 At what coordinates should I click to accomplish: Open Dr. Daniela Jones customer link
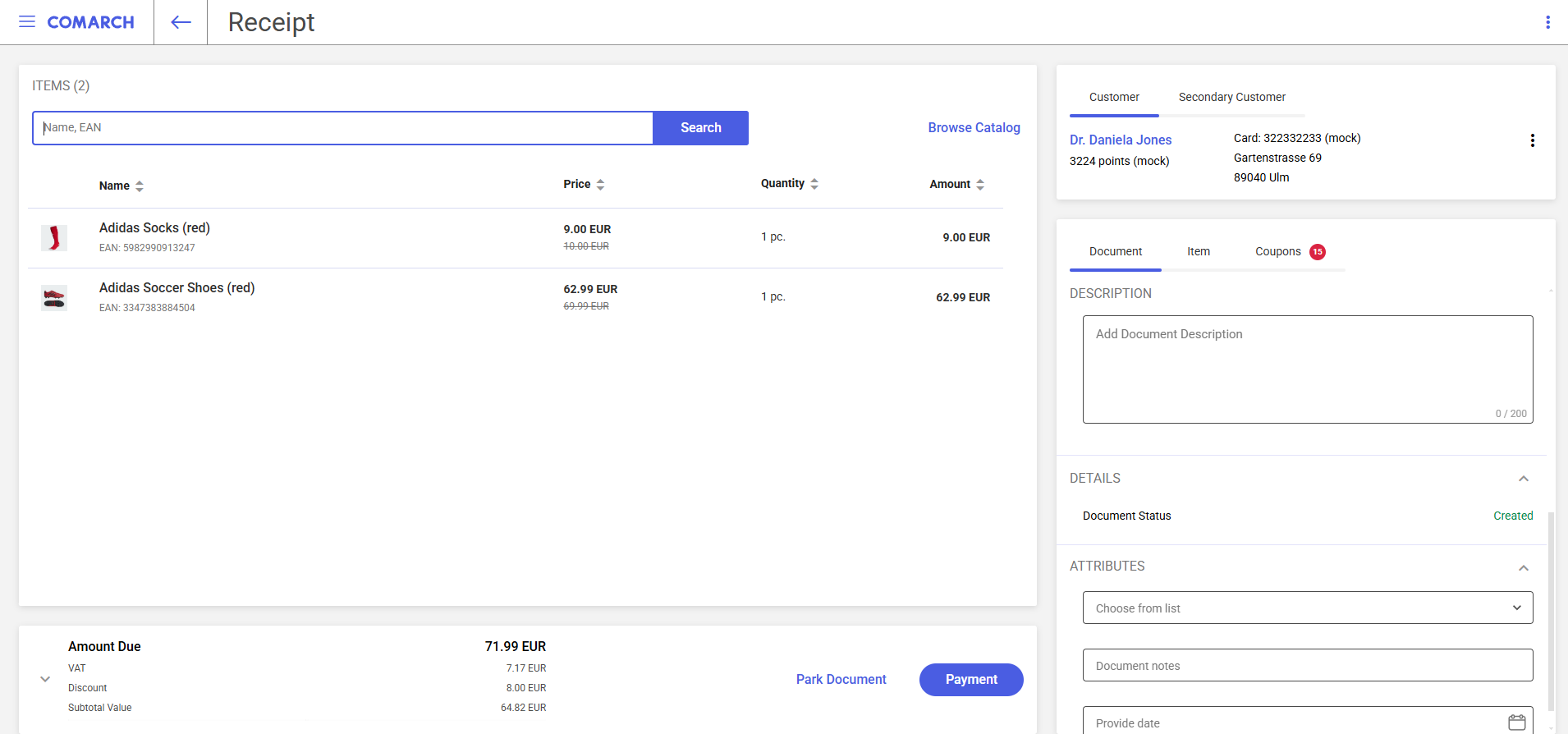click(x=1121, y=140)
